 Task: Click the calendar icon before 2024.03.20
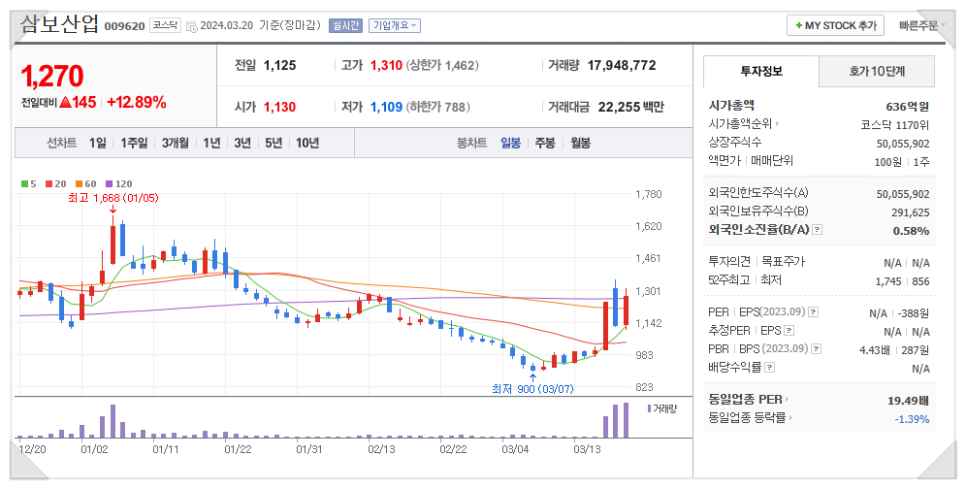pyautogui.click(x=192, y=26)
